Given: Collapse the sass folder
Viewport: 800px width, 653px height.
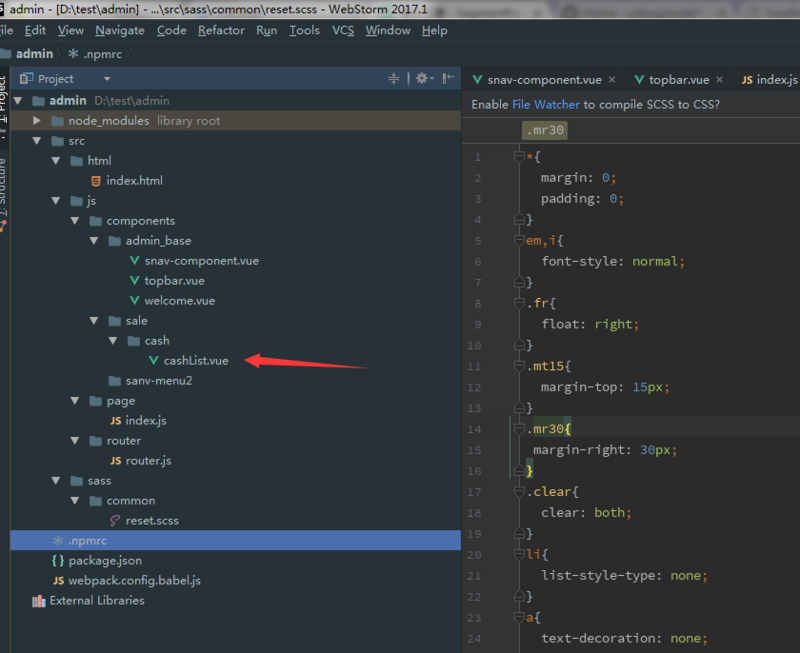Looking at the screenshot, I should [56, 481].
